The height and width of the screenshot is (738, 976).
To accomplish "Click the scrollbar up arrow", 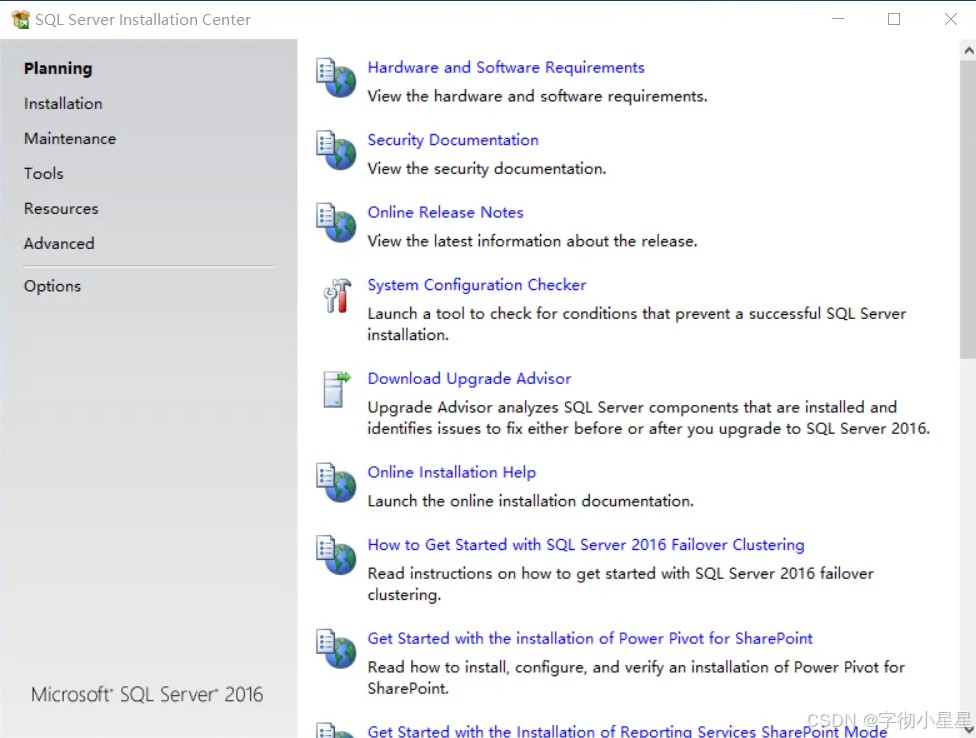I will [x=968, y=50].
